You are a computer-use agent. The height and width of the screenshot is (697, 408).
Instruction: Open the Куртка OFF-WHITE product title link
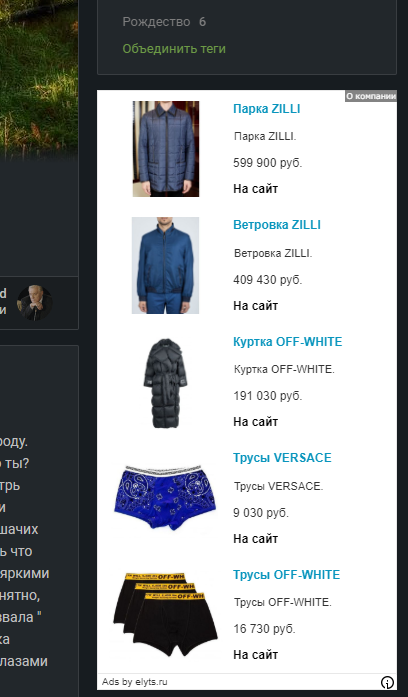(288, 342)
